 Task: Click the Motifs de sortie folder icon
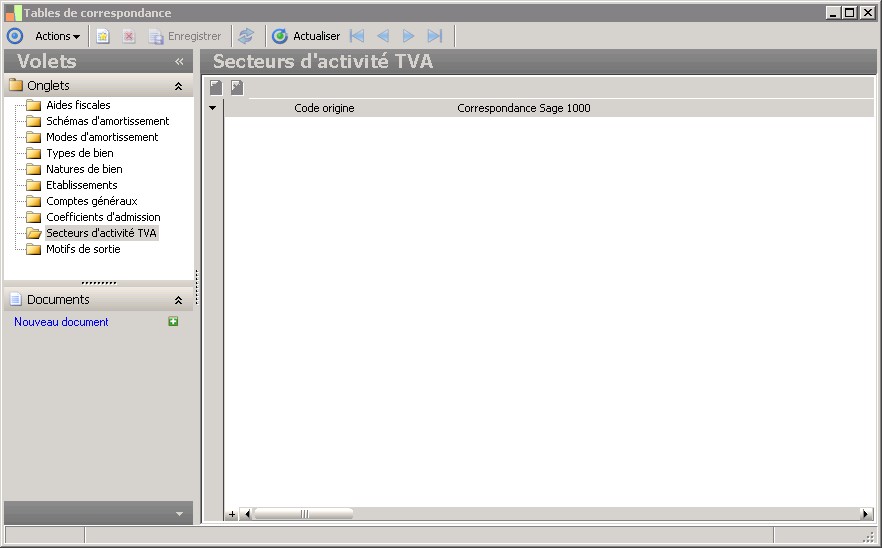pos(34,249)
